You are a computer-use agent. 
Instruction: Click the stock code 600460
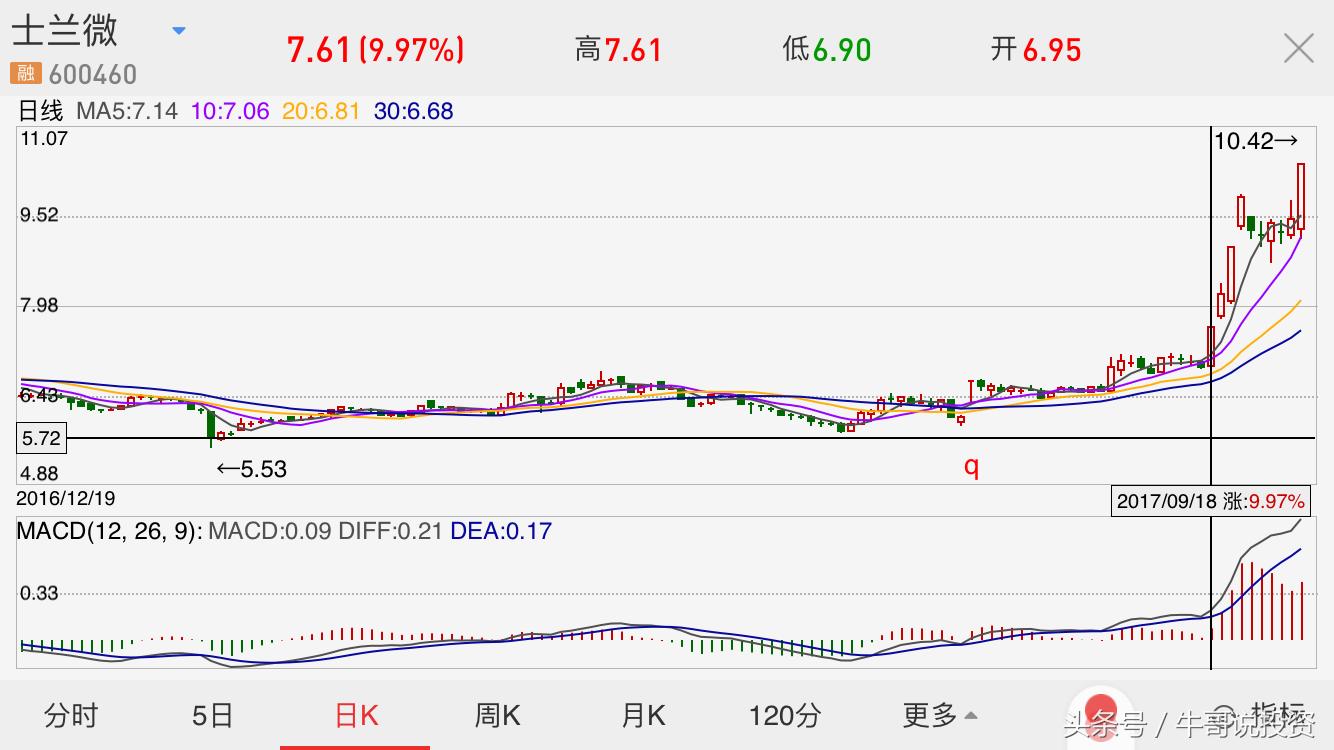pos(92,75)
